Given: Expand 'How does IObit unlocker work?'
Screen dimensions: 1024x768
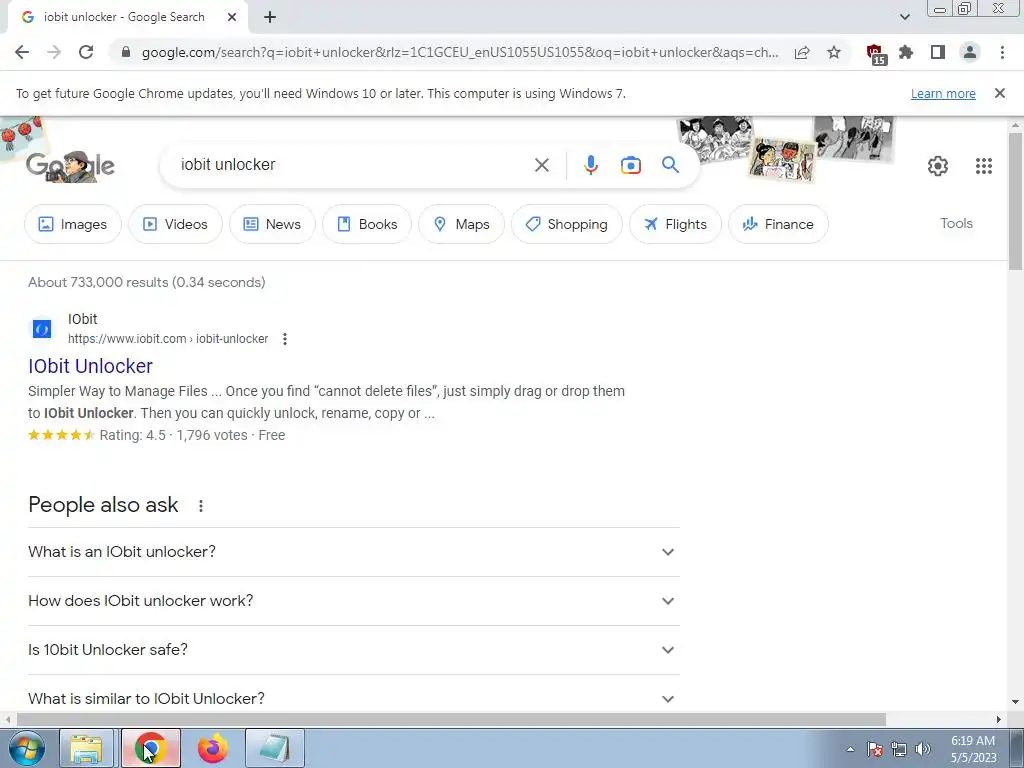Looking at the screenshot, I should 353,601.
